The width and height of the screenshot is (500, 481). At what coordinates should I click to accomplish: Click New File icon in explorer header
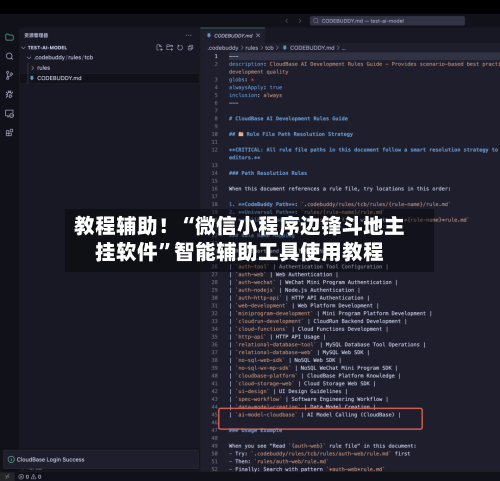[159, 48]
